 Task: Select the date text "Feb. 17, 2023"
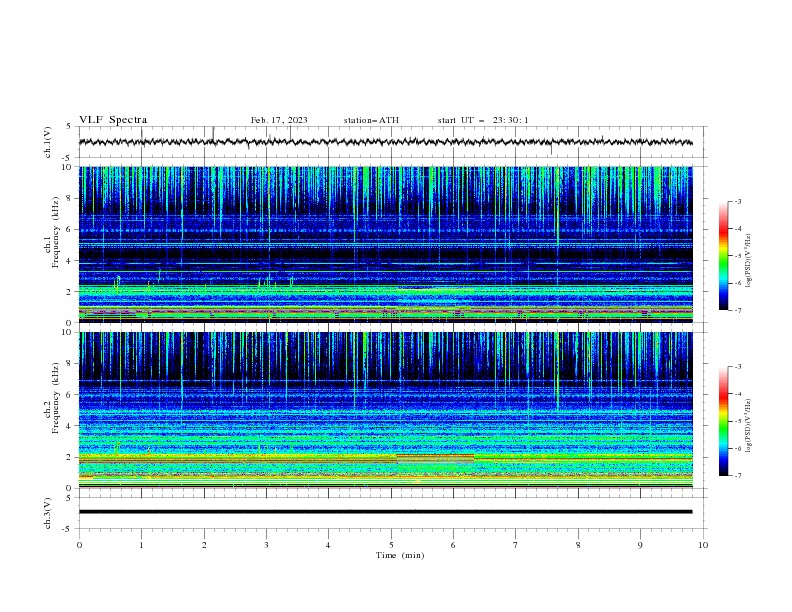click(x=279, y=120)
